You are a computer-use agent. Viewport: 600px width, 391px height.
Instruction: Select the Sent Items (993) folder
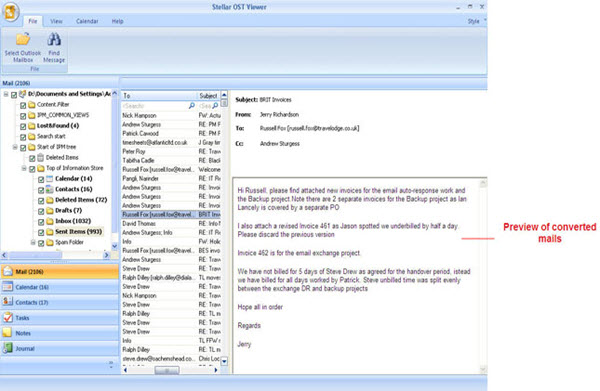(x=78, y=231)
